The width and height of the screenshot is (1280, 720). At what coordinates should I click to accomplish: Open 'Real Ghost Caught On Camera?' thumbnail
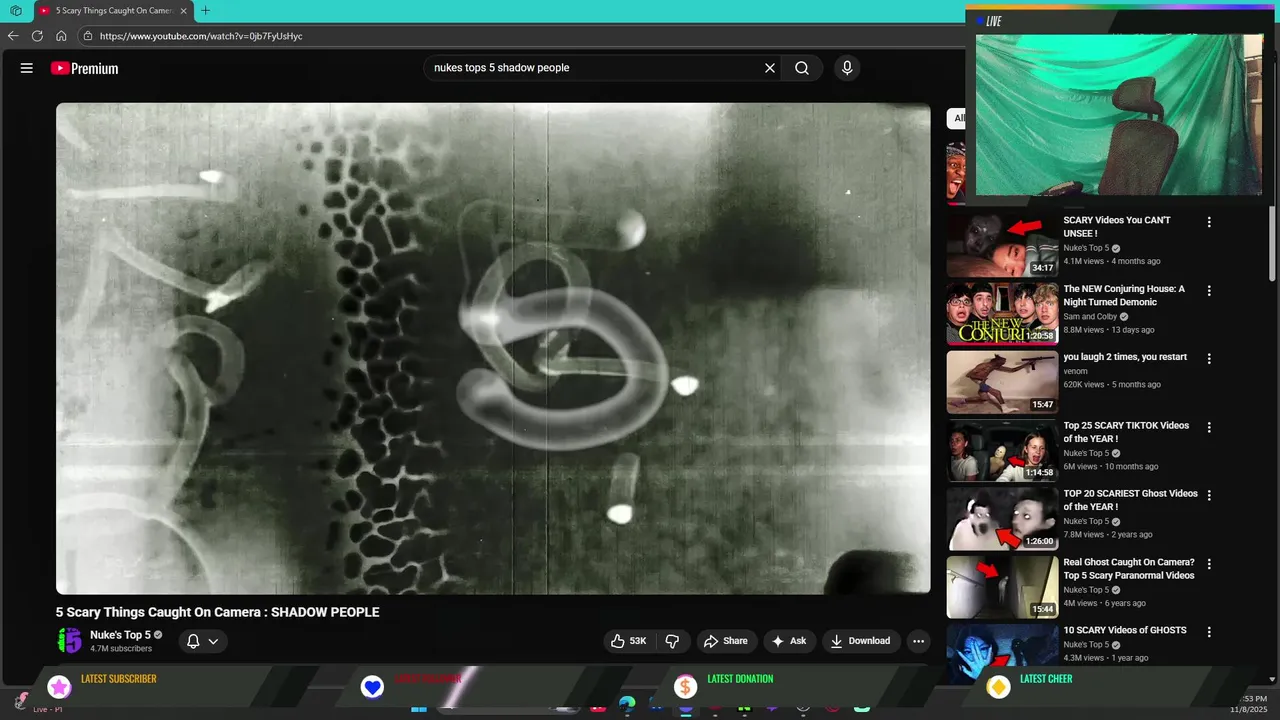point(1002,587)
